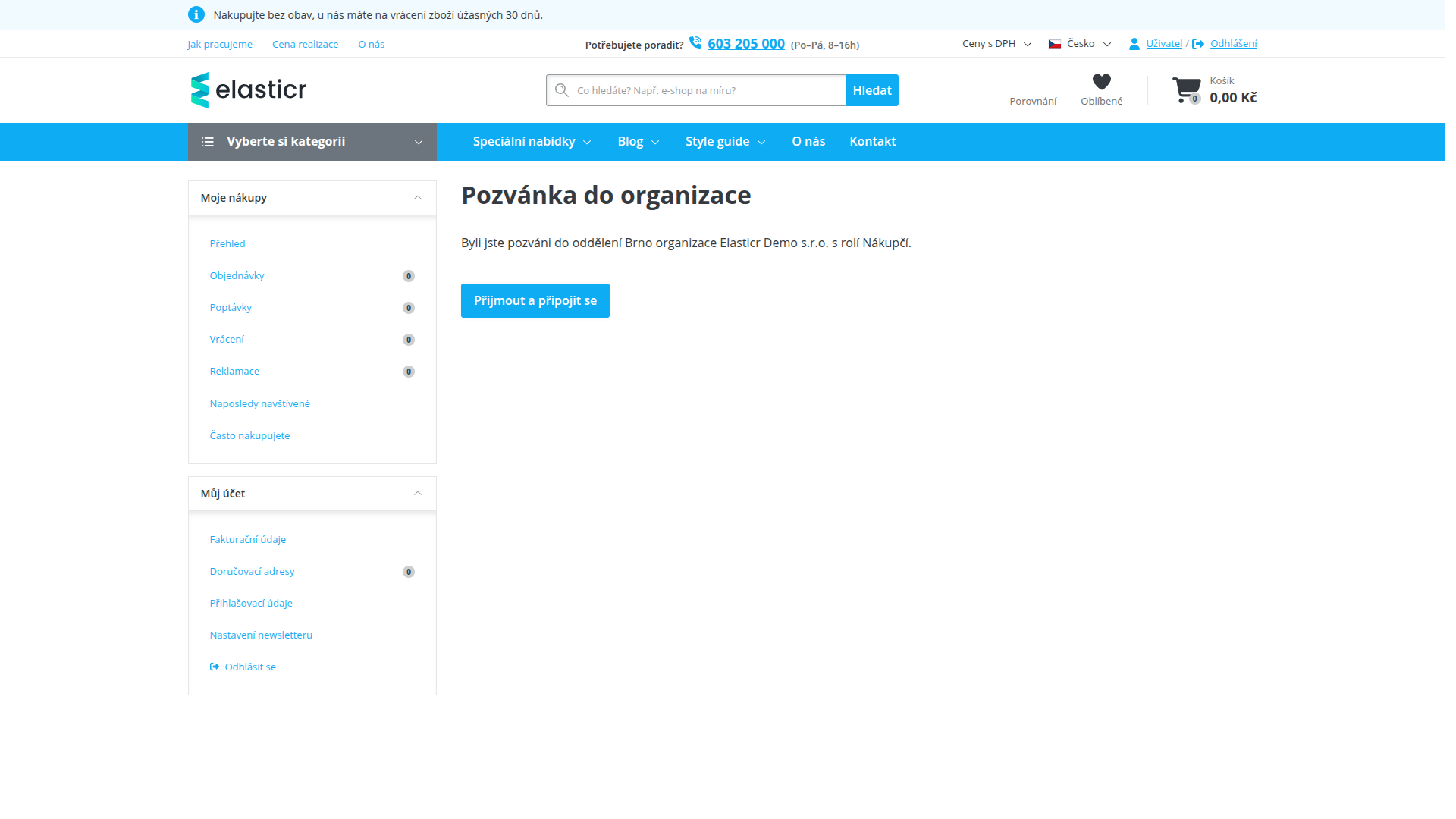Click O nás link in top bar
The height and width of the screenshot is (819, 1456).
pos(372,44)
